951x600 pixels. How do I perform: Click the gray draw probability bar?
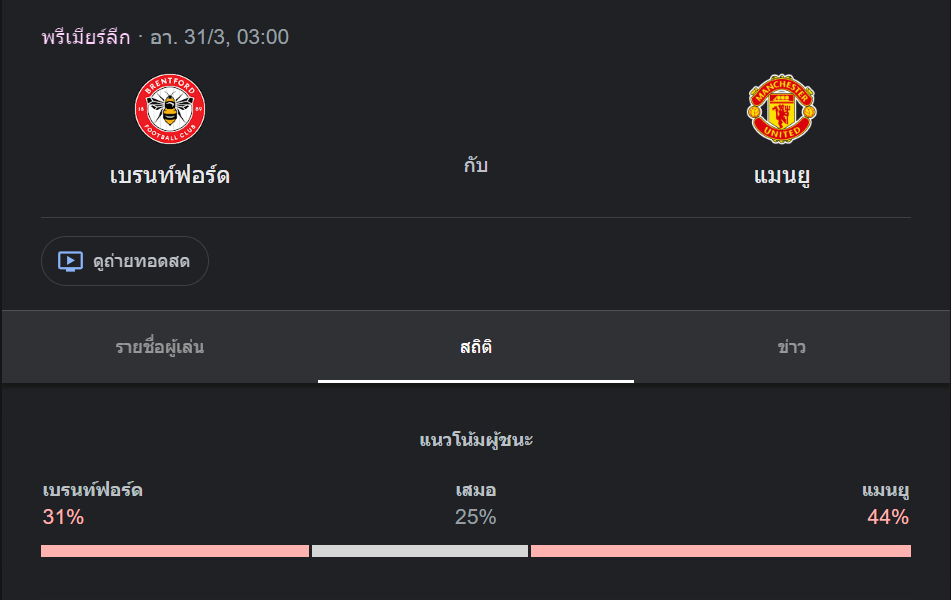(x=420, y=551)
